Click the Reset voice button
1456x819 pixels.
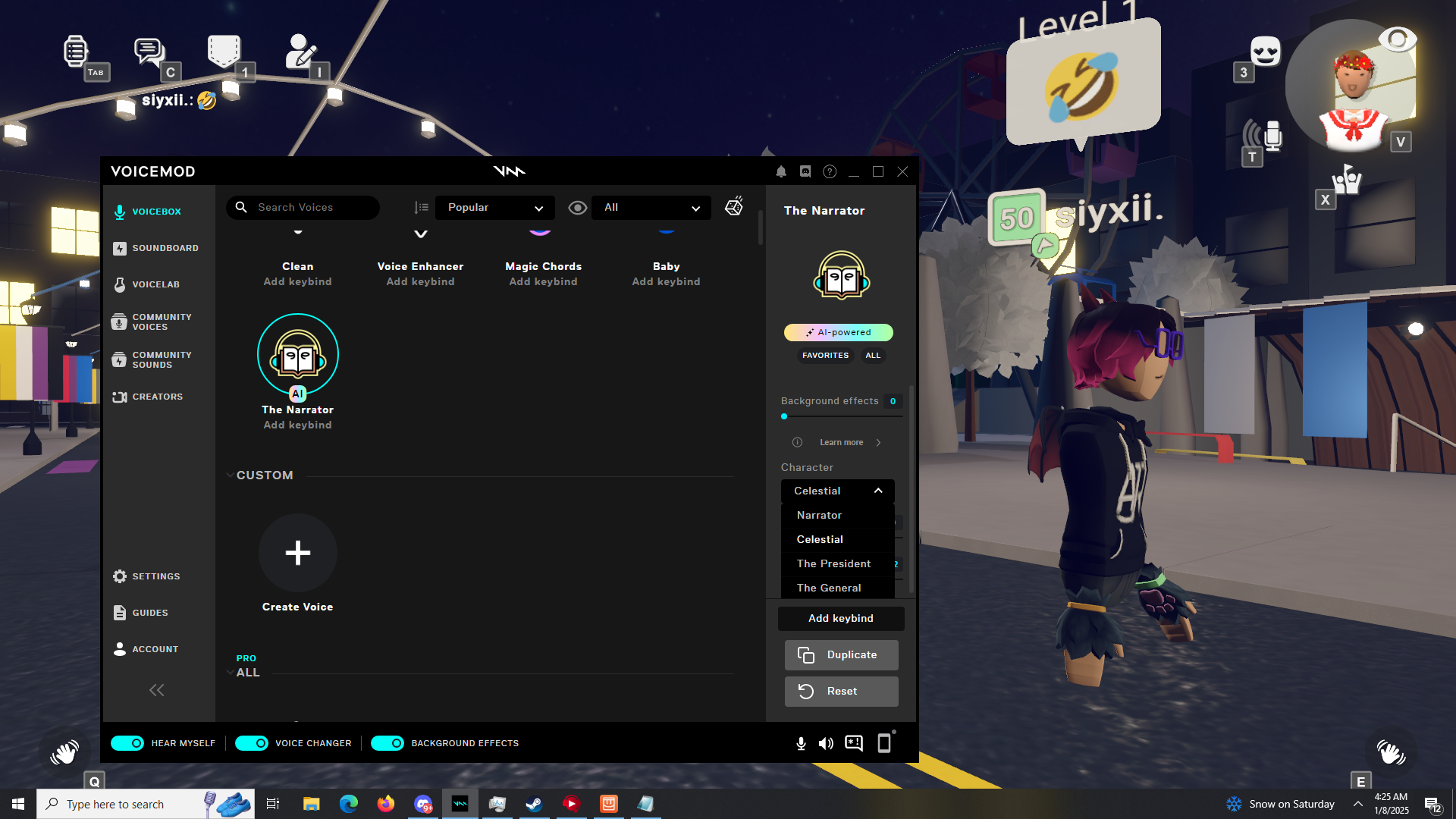(841, 692)
